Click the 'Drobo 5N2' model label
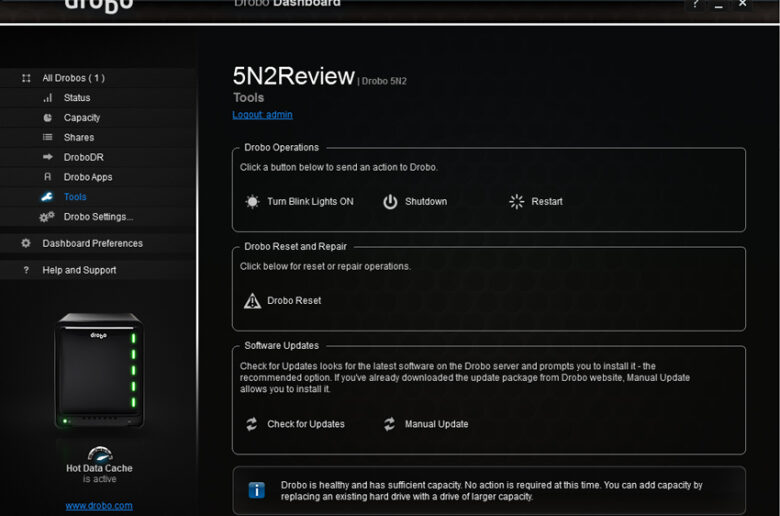Image resolution: width=780 pixels, height=516 pixels. [x=384, y=81]
